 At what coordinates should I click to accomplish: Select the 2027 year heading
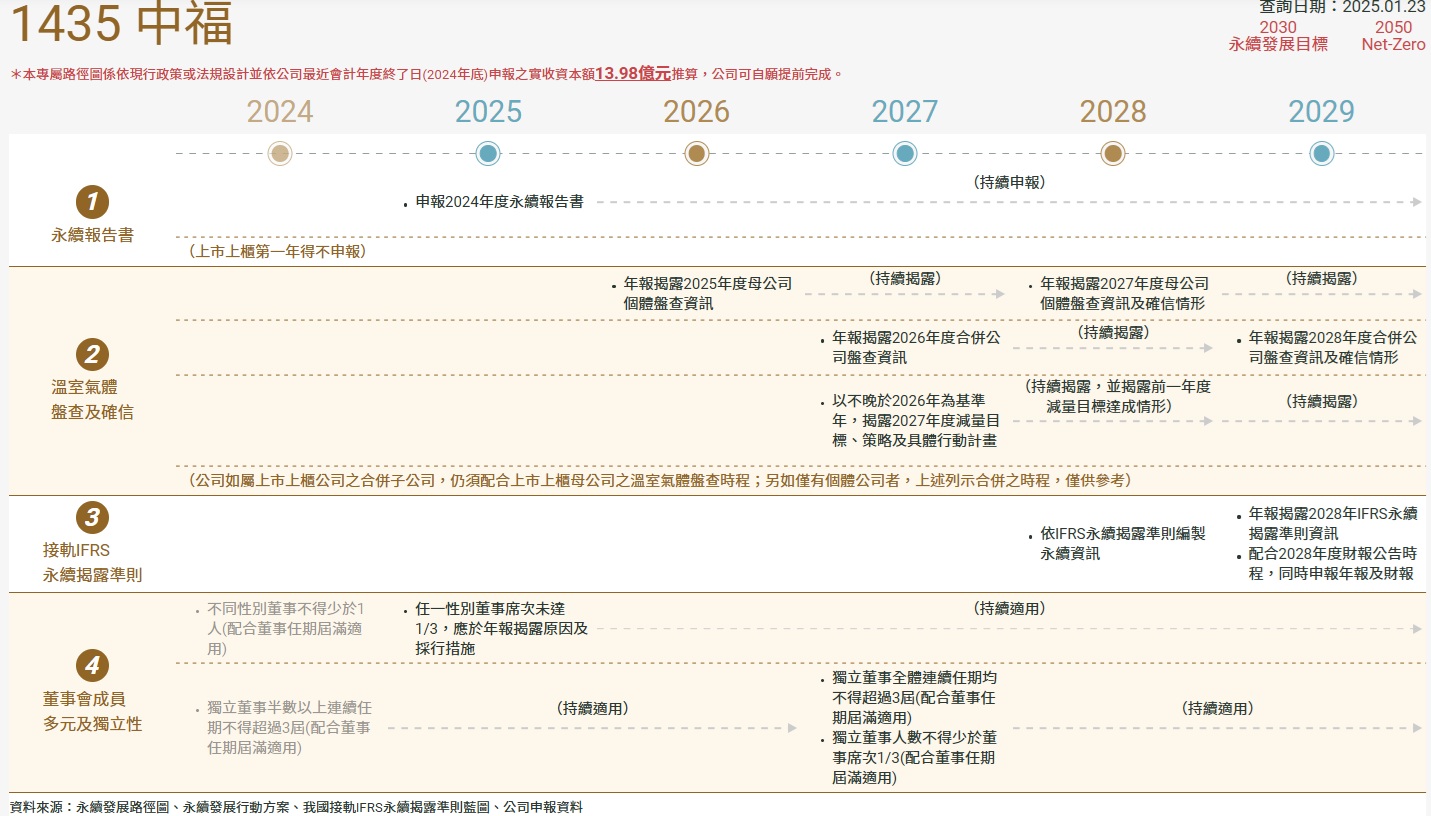[905, 111]
